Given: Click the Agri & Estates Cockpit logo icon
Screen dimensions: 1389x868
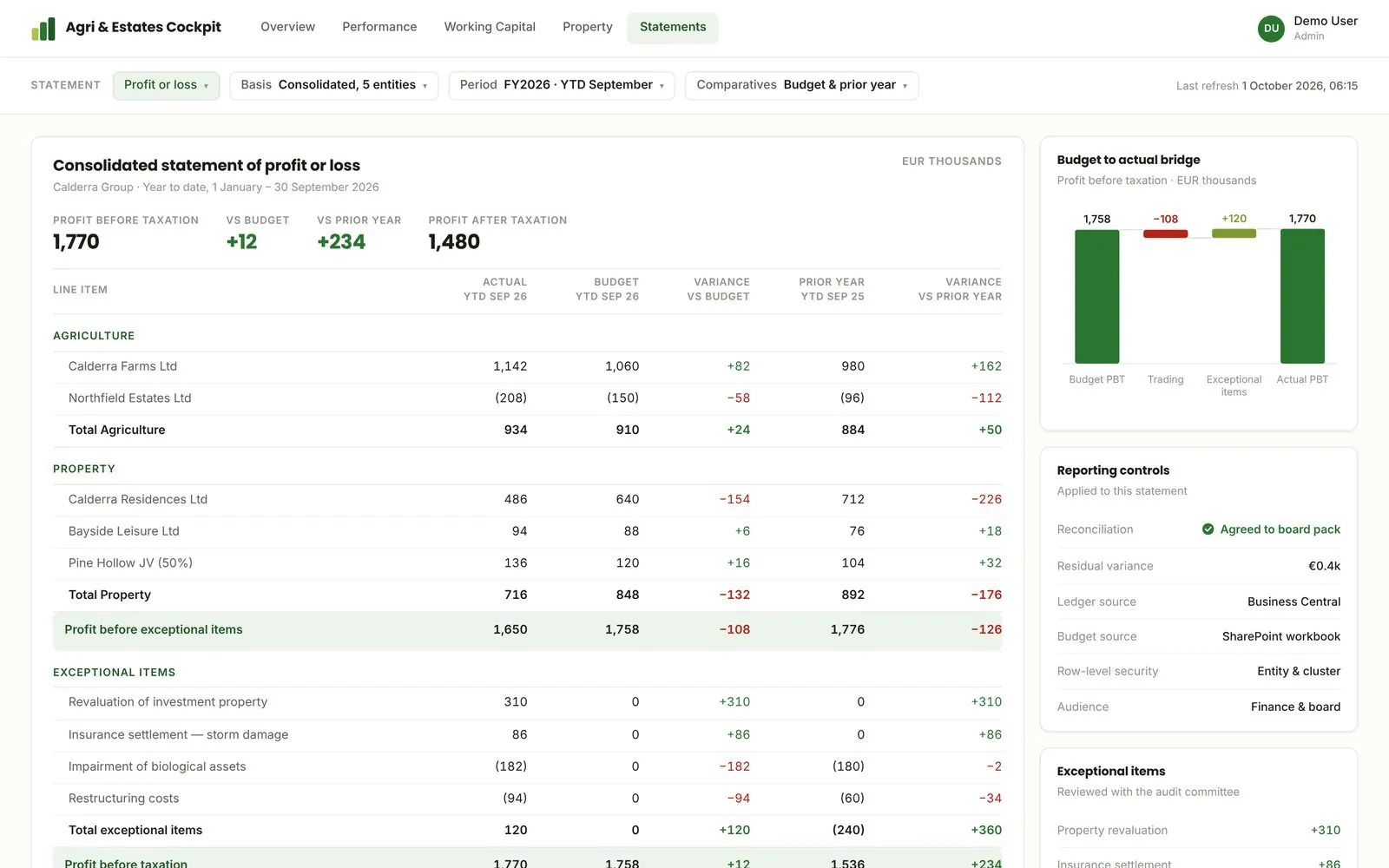Looking at the screenshot, I should [43, 29].
